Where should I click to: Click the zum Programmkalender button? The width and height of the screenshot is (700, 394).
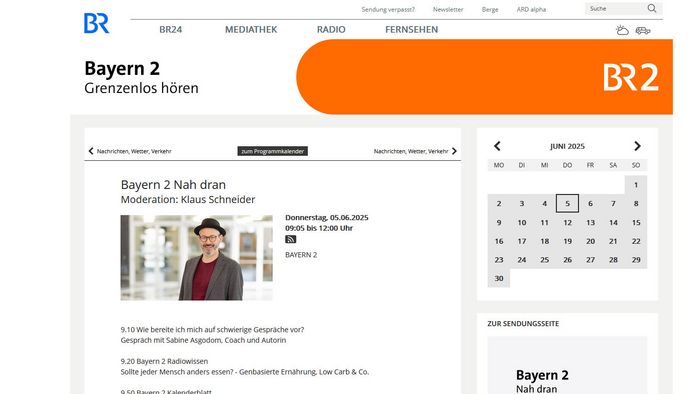[x=272, y=151]
